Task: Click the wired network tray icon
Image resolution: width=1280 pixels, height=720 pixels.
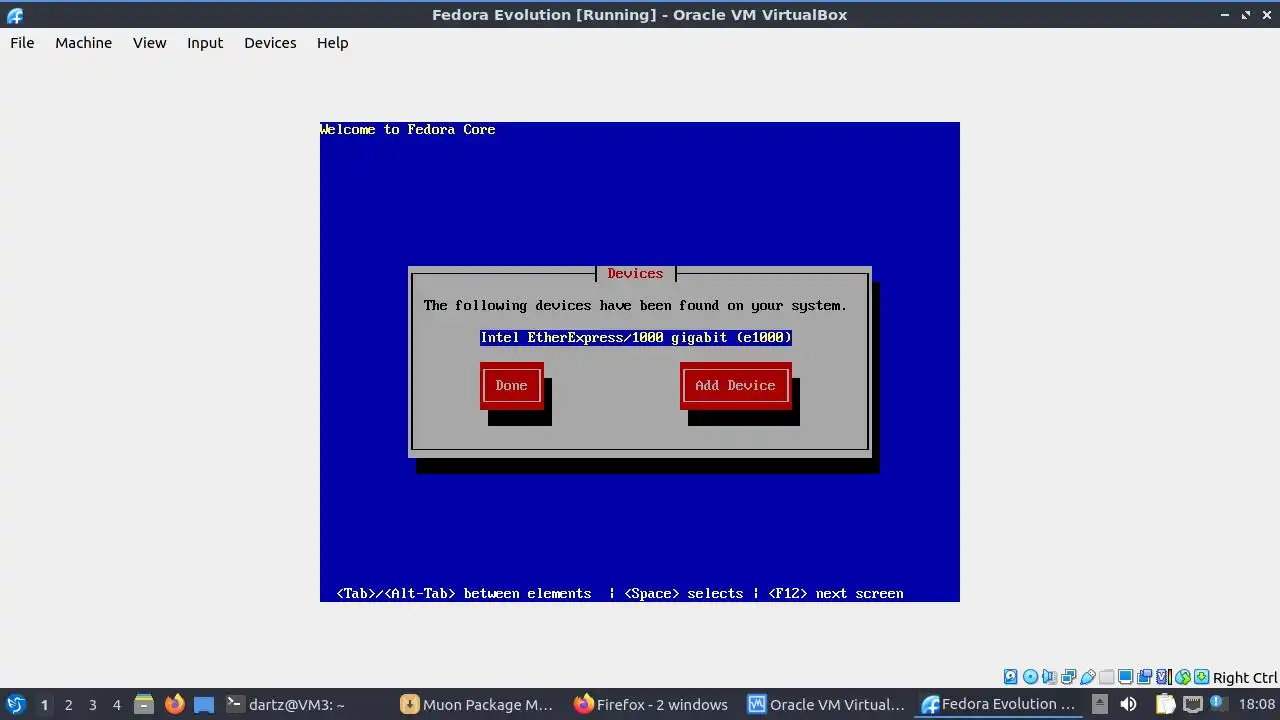Action: pos(1192,704)
